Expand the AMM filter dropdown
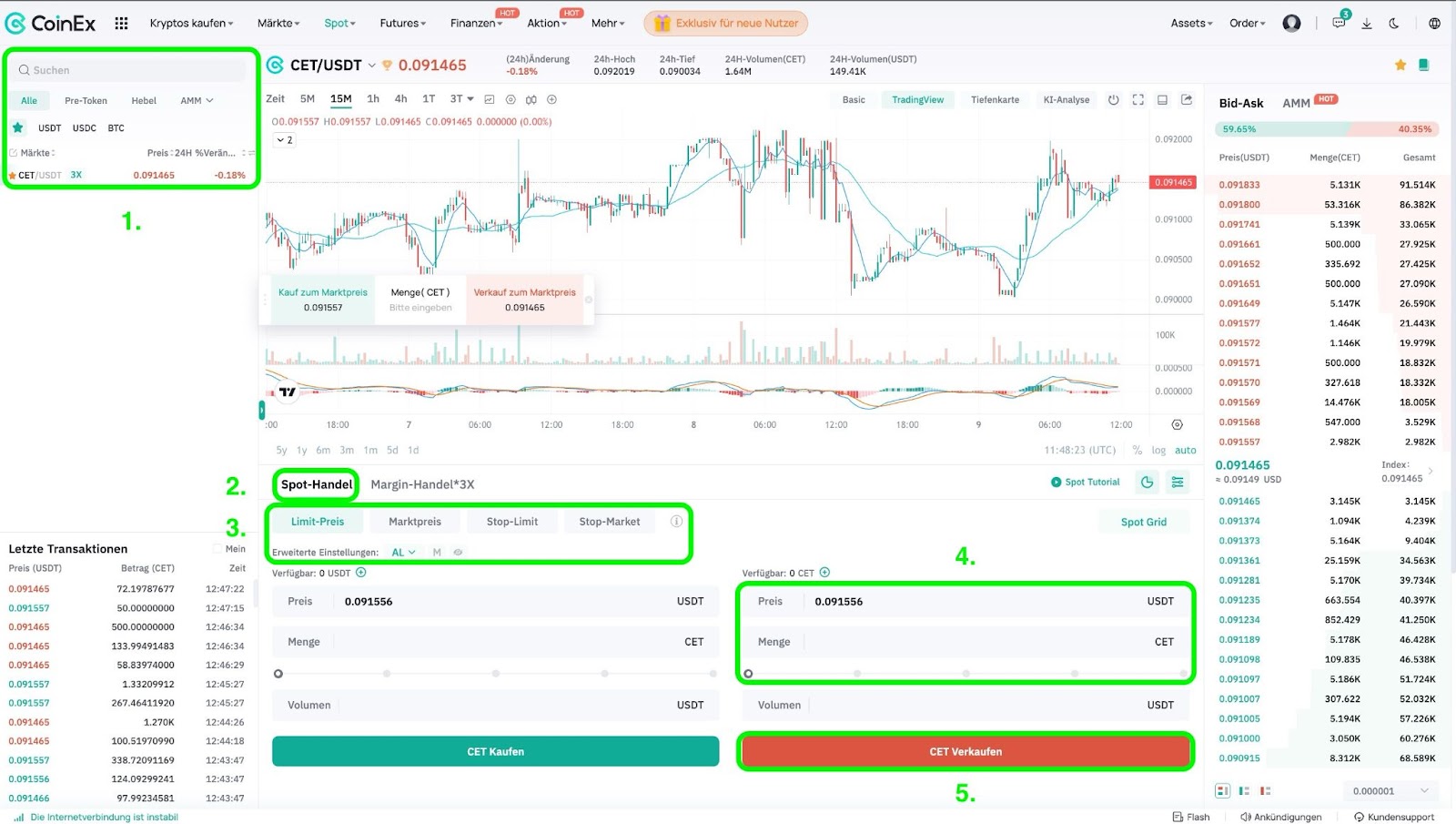The image size is (1456, 824). click(197, 100)
